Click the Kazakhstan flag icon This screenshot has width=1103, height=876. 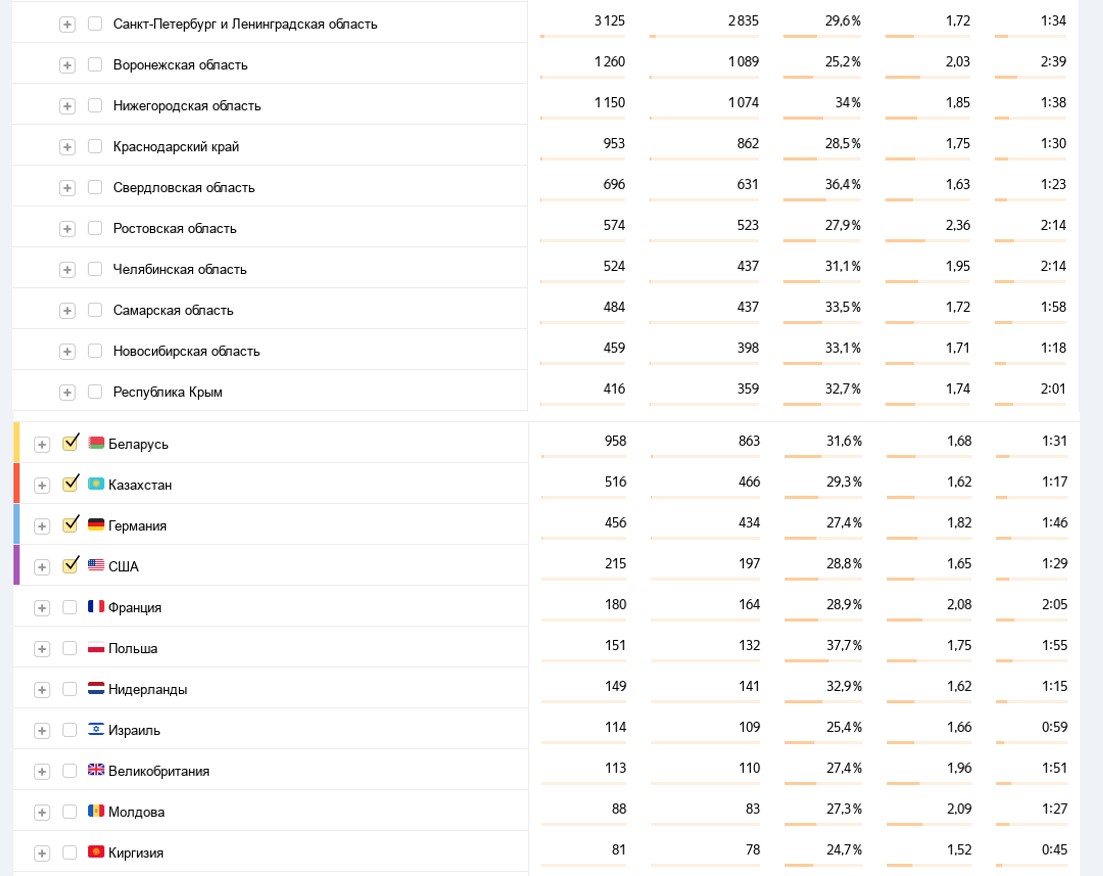click(x=96, y=484)
